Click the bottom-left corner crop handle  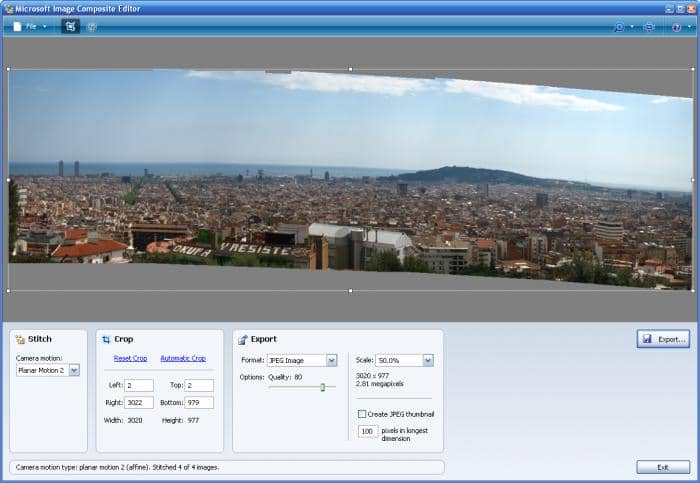(x=8, y=291)
